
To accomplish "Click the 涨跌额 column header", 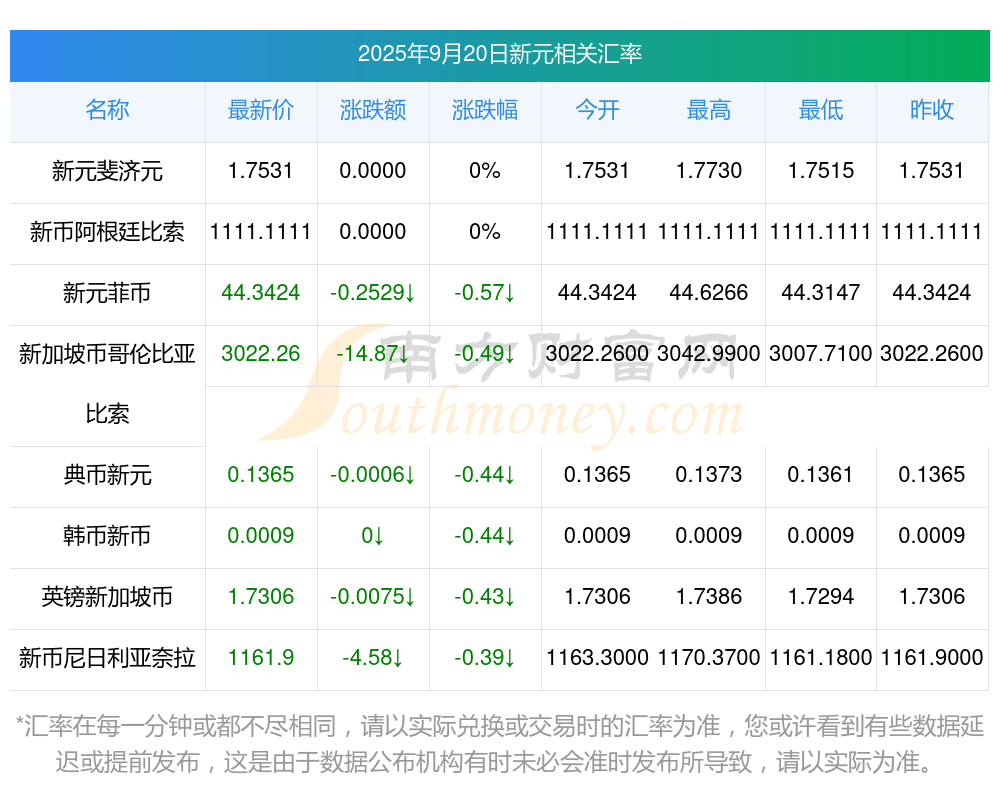I will click(372, 110).
